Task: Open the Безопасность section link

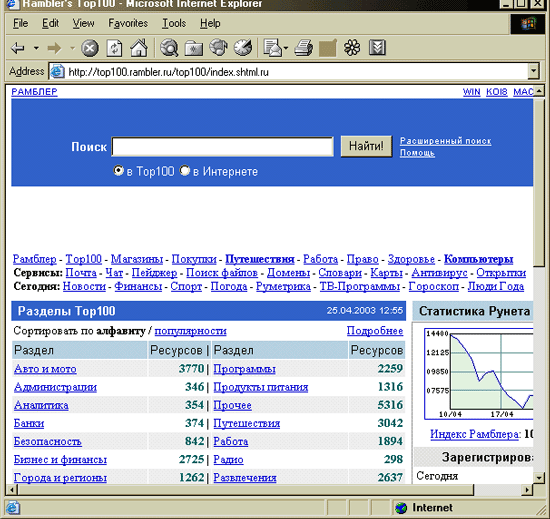Action: (x=48, y=442)
